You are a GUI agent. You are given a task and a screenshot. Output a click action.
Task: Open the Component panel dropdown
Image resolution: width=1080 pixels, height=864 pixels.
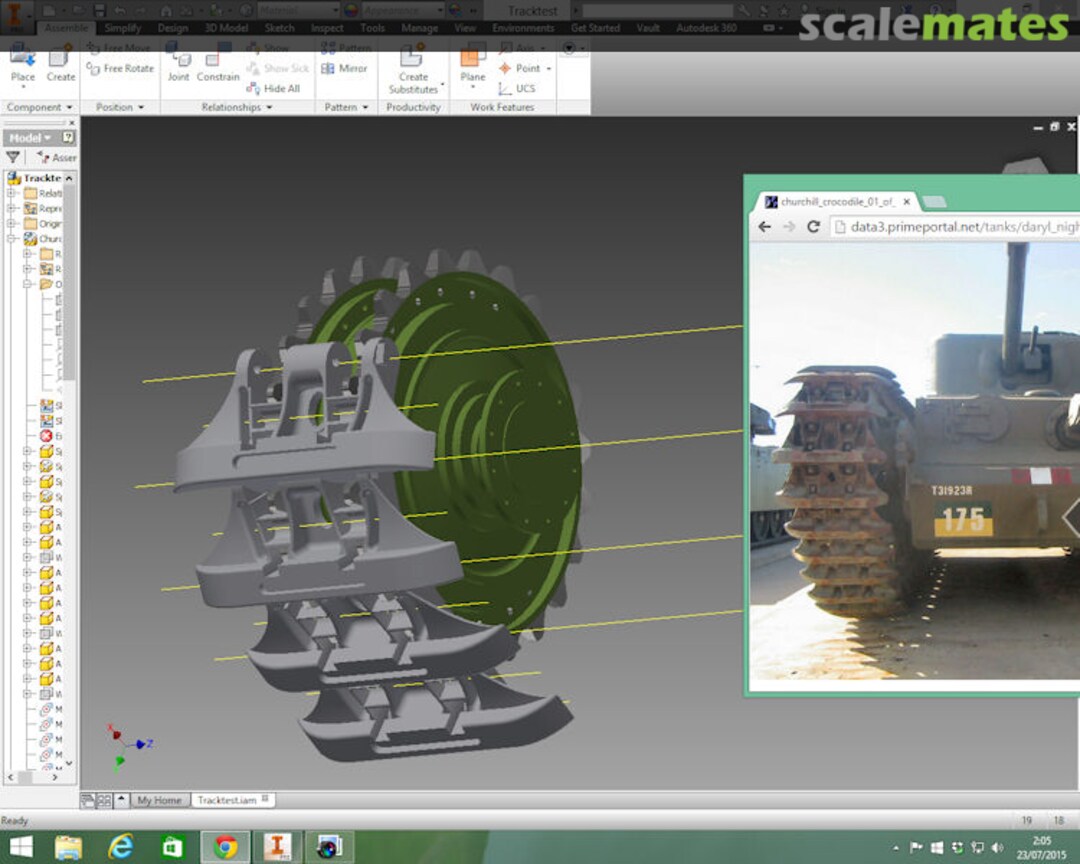tap(39, 107)
